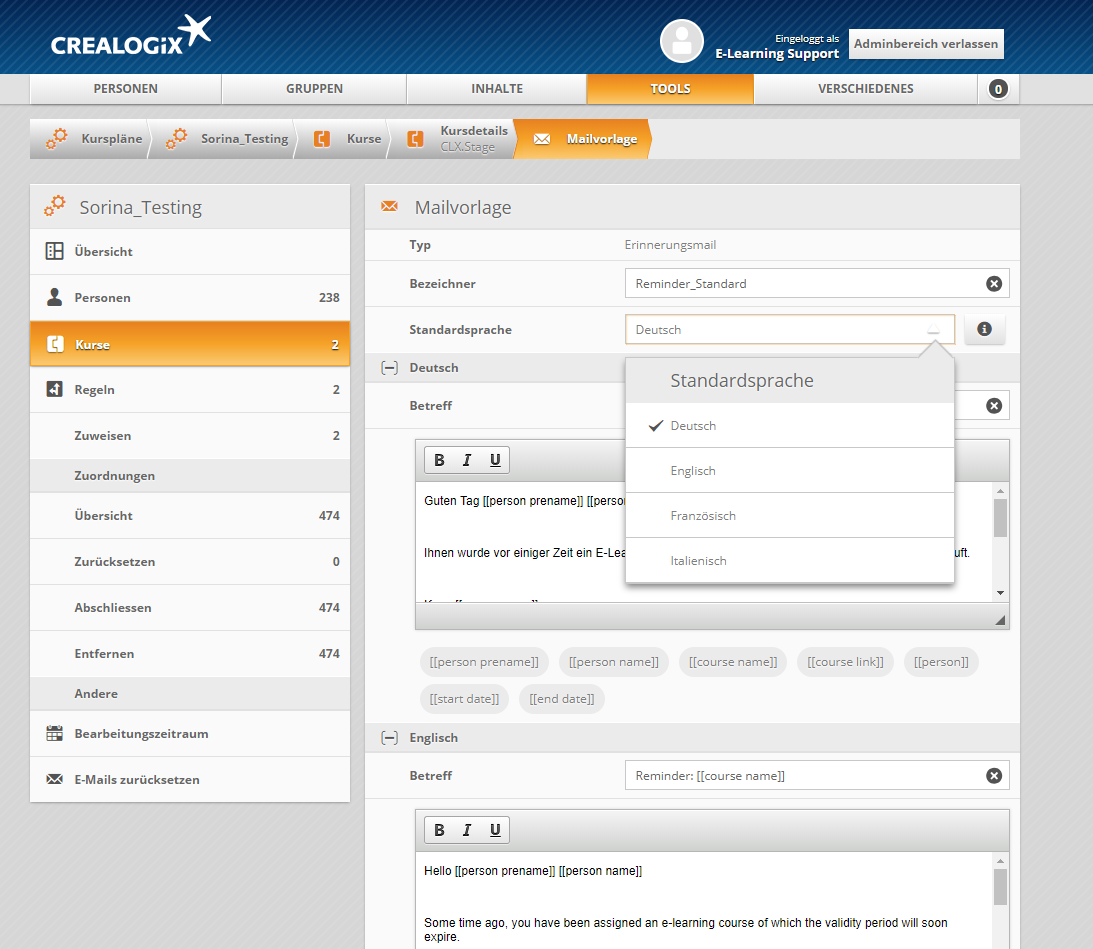Viewport: 1093px width, 949px height.
Task: Collapse the Deutsch section
Action: coord(389,368)
